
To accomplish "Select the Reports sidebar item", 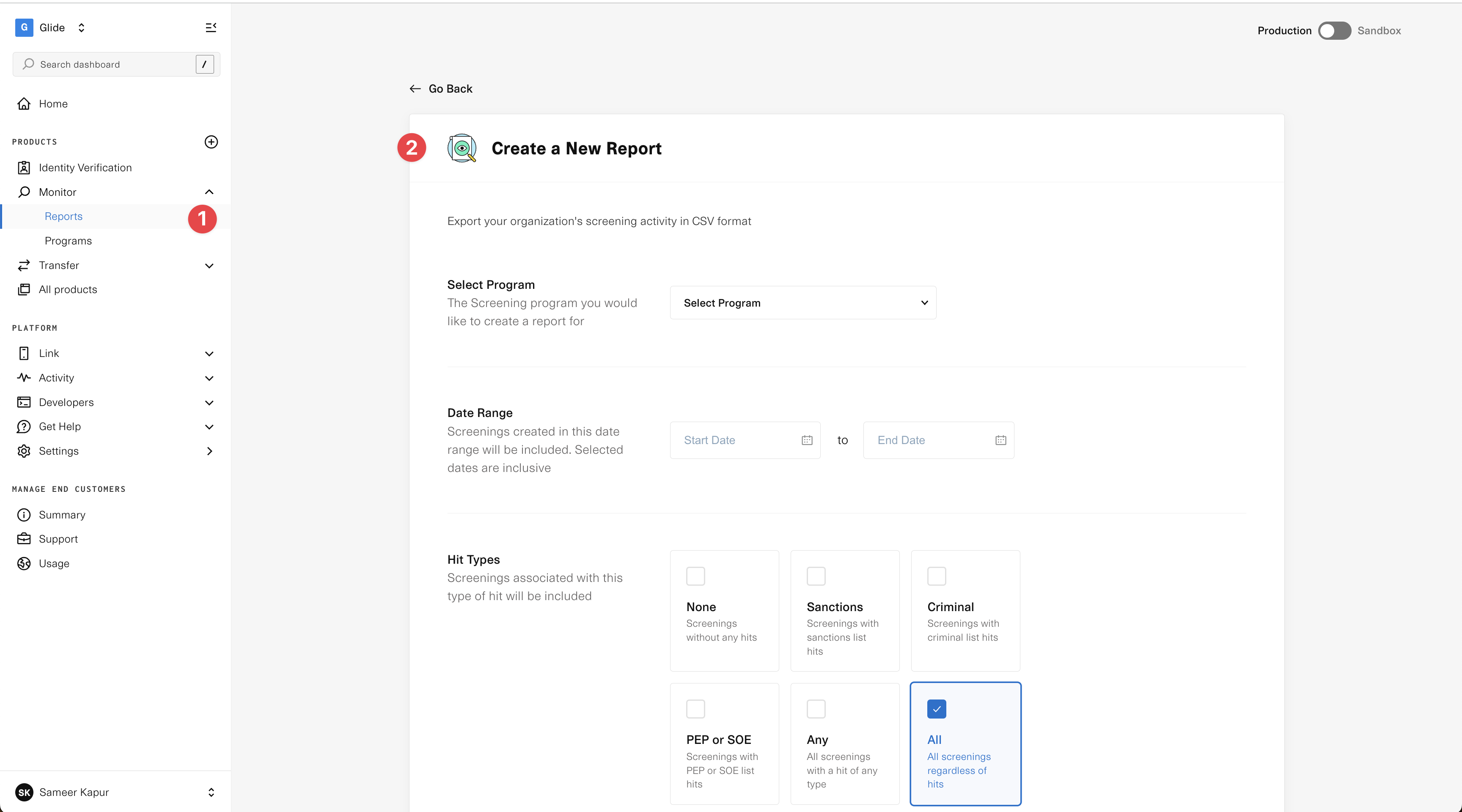I will tap(63, 216).
